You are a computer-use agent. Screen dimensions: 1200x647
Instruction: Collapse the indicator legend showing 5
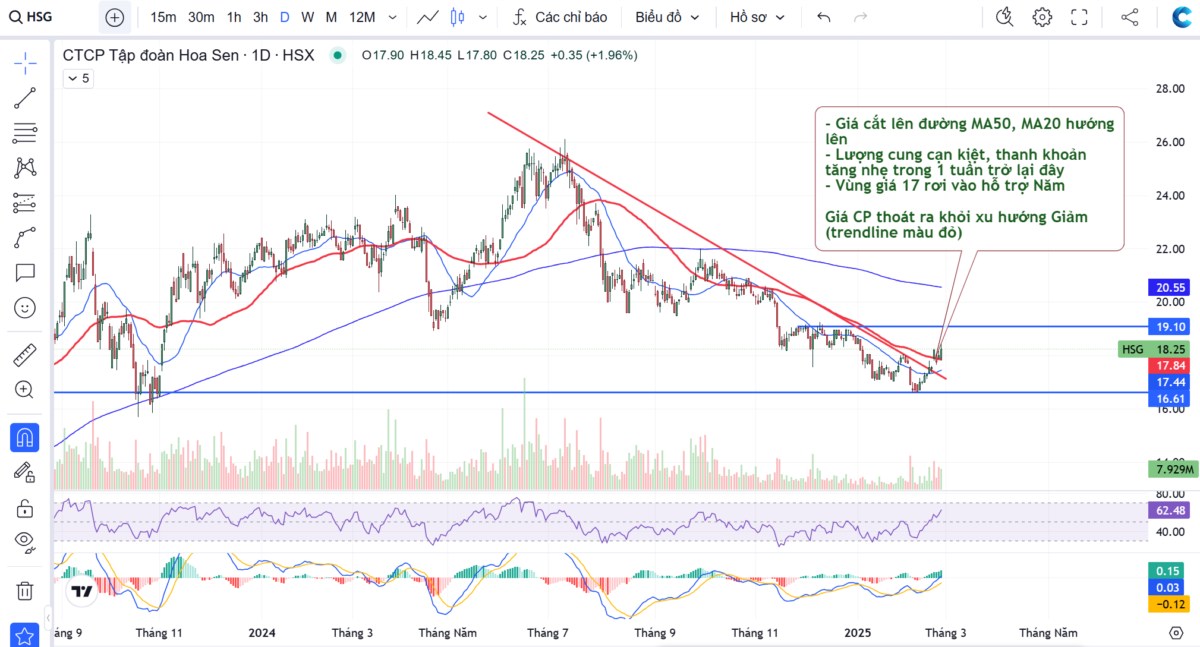[x=78, y=78]
